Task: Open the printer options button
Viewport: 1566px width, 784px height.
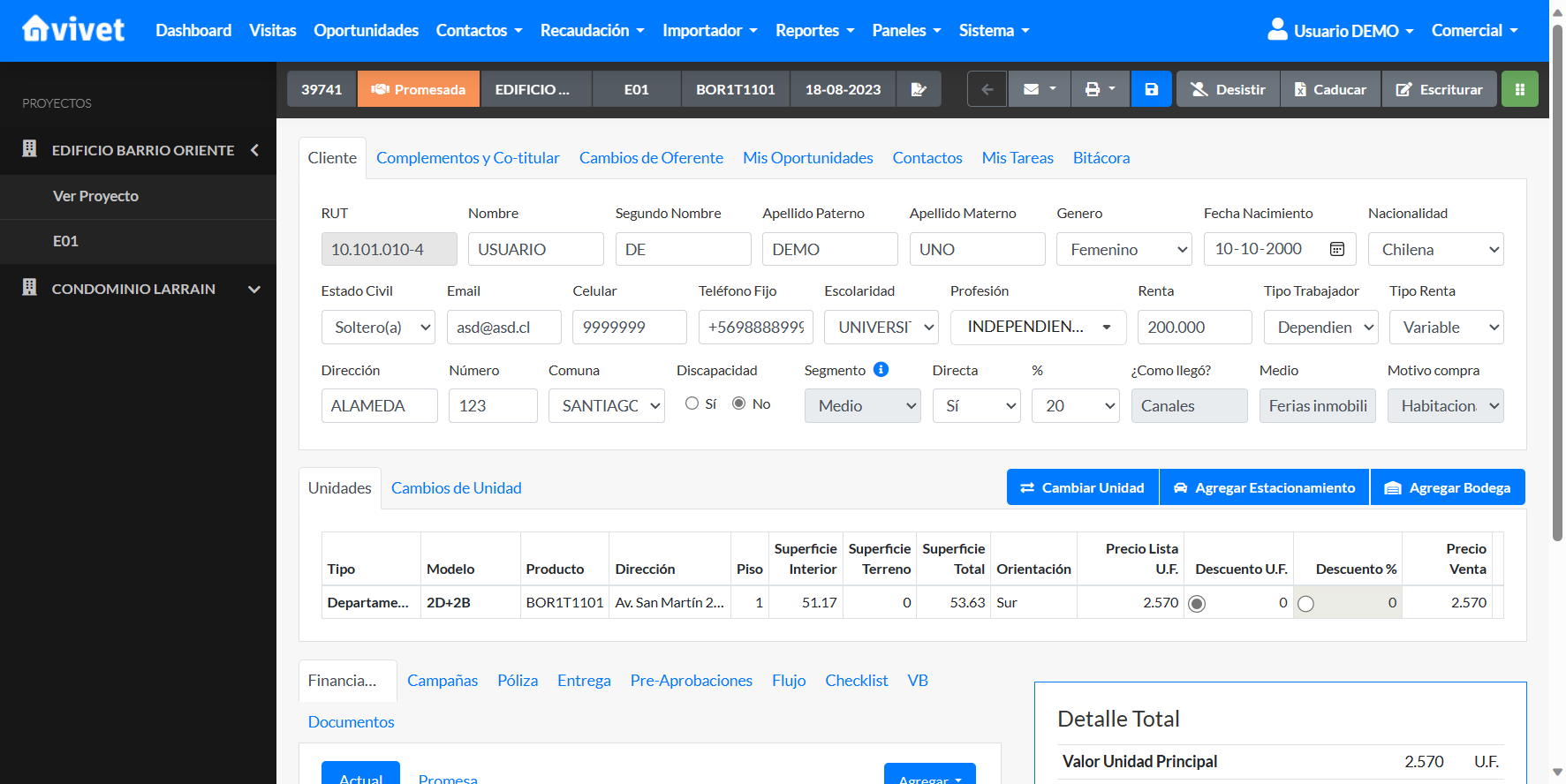Action: pyautogui.click(x=1100, y=89)
